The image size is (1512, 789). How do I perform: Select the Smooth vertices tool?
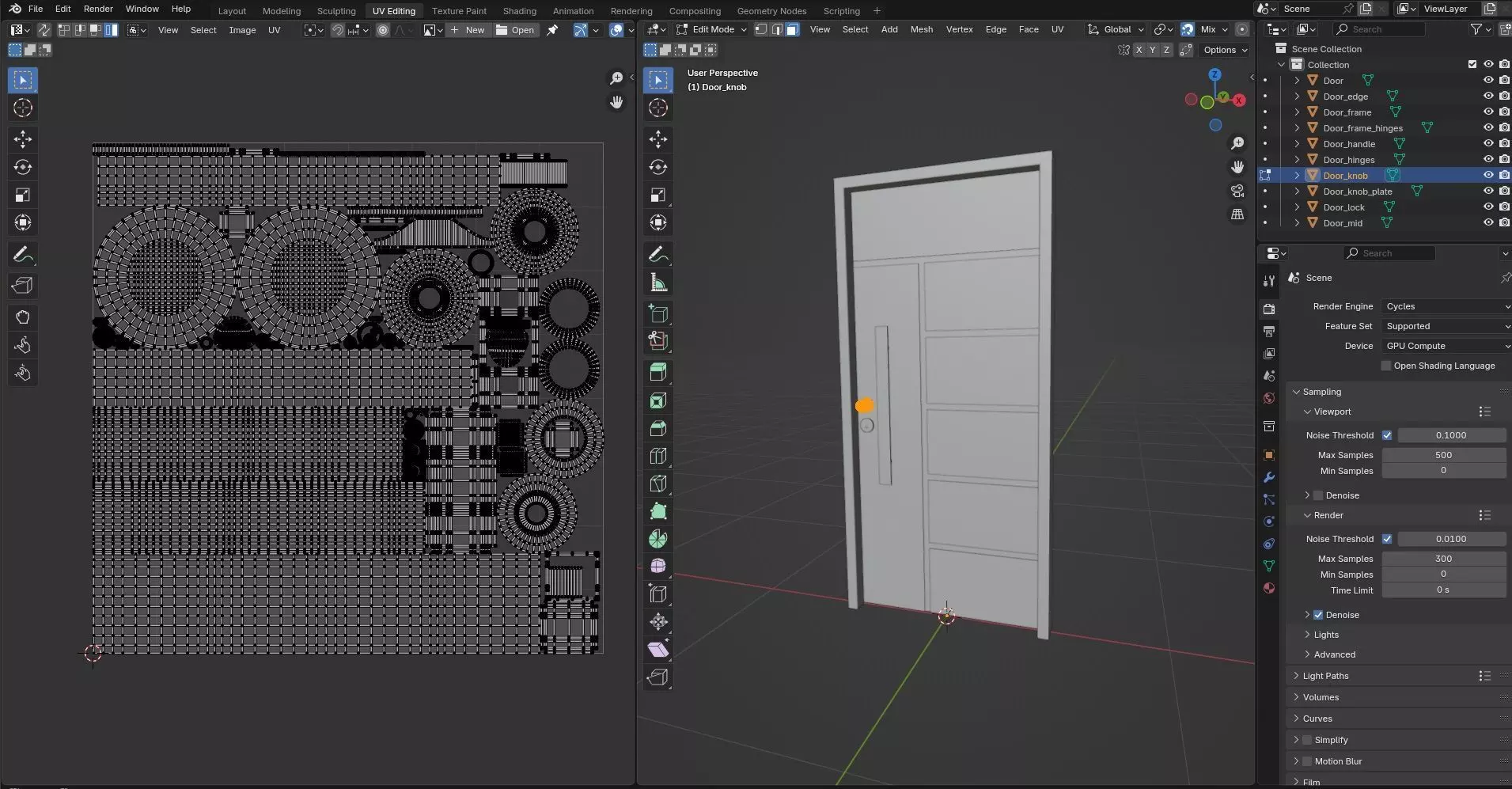pyautogui.click(x=657, y=566)
